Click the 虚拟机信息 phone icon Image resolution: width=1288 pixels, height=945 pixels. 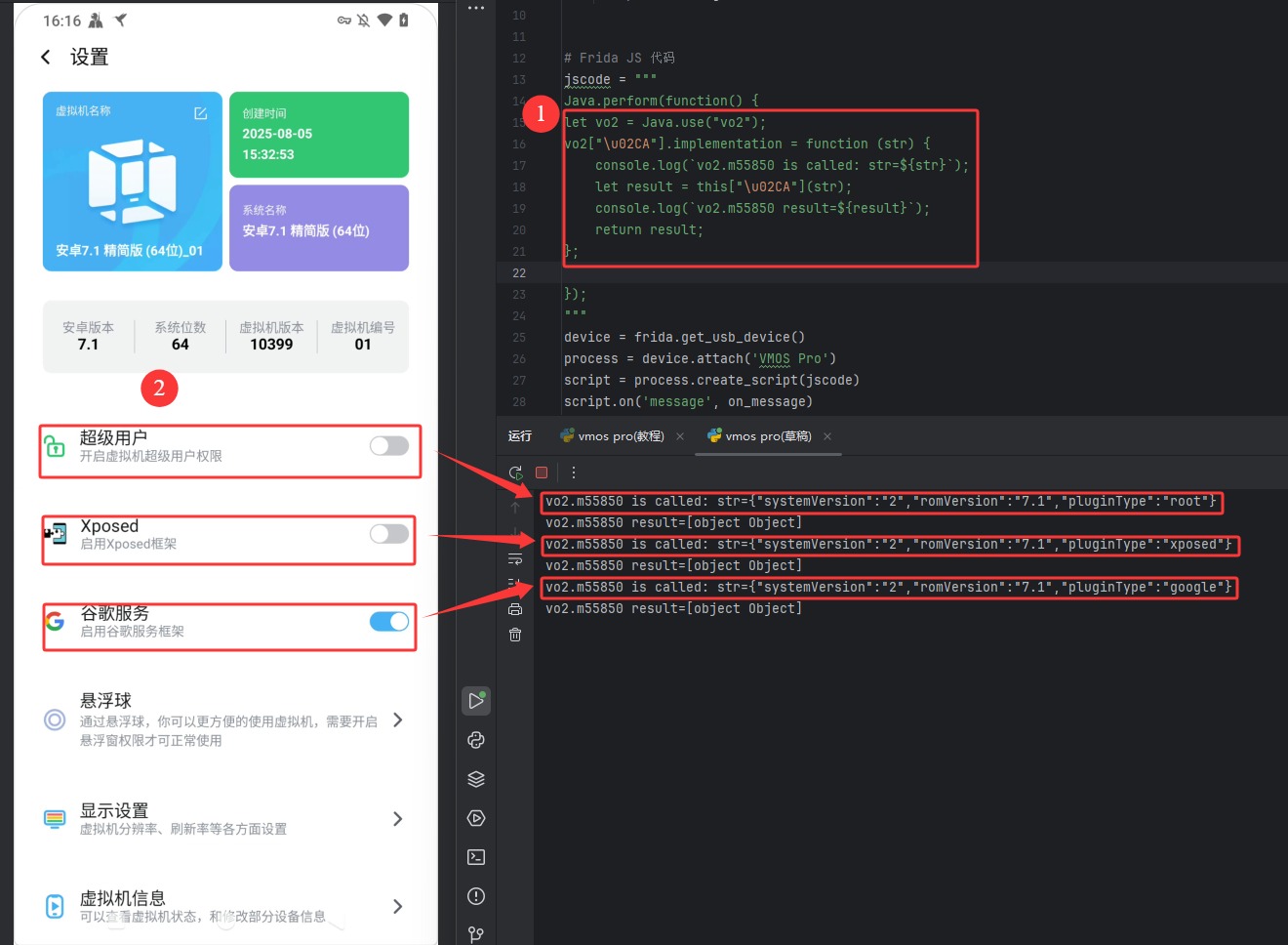click(x=56, y=906)
